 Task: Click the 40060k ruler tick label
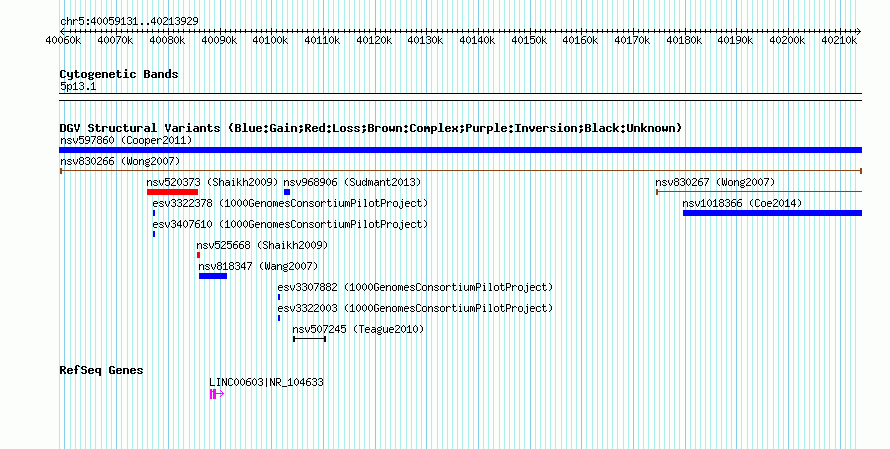click(64, 40)
